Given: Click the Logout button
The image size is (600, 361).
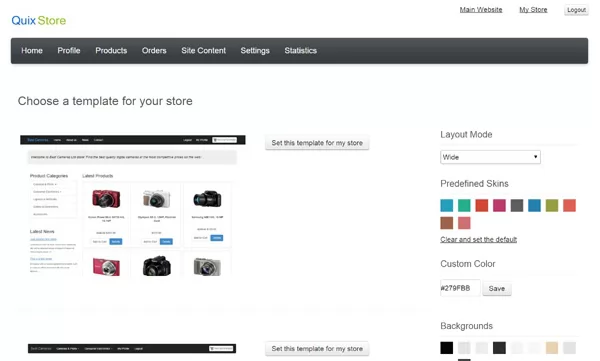Looking at the screenshot, I should 576,10.
